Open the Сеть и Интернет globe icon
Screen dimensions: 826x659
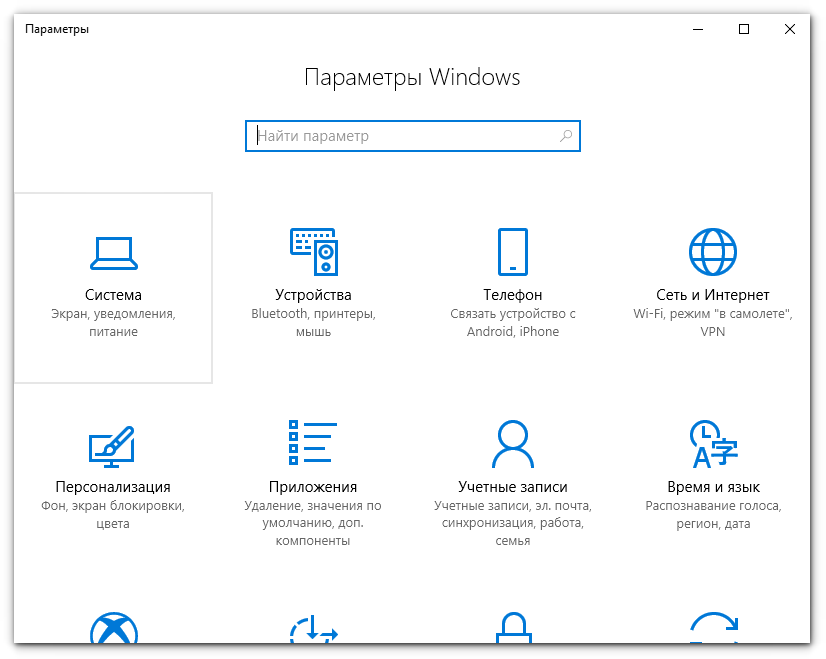(x=713, y=252)
